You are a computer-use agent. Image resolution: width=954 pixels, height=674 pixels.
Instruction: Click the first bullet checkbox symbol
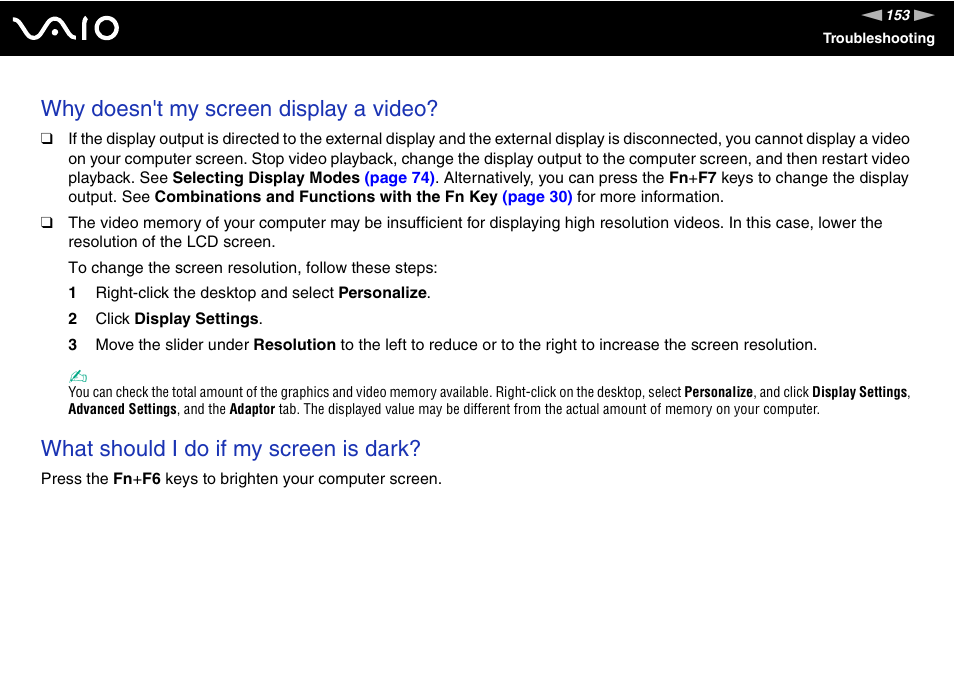(x=47, y=139)
